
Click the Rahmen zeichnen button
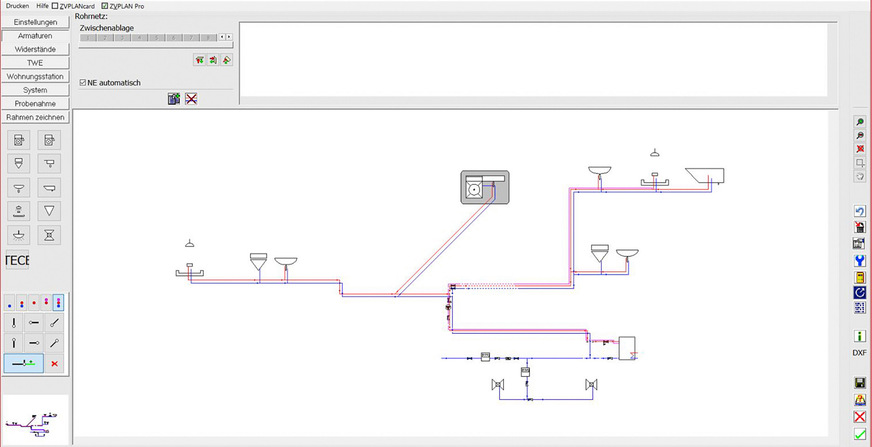[35, 117]
